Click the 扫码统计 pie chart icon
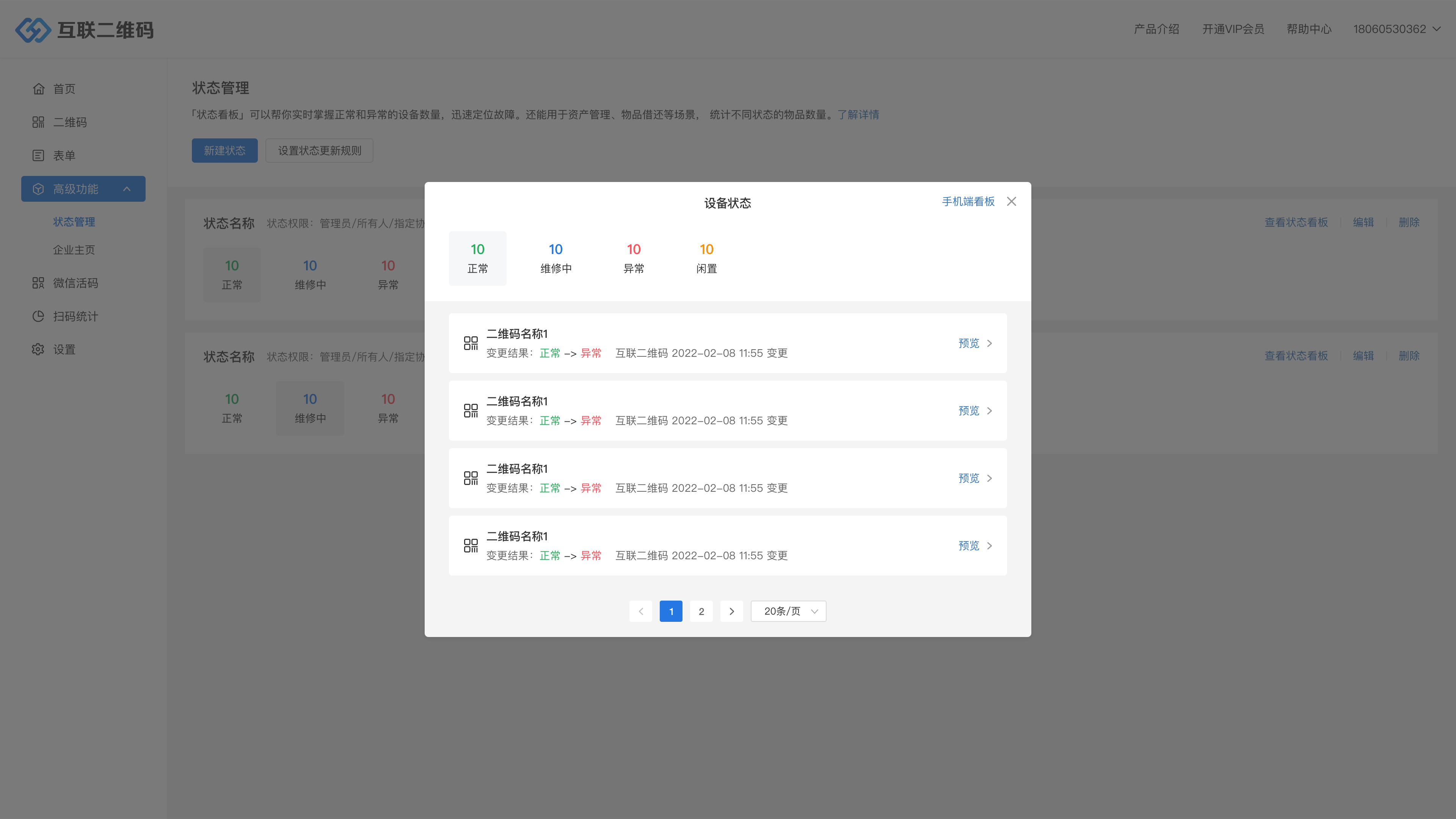 tap(38, 316)
